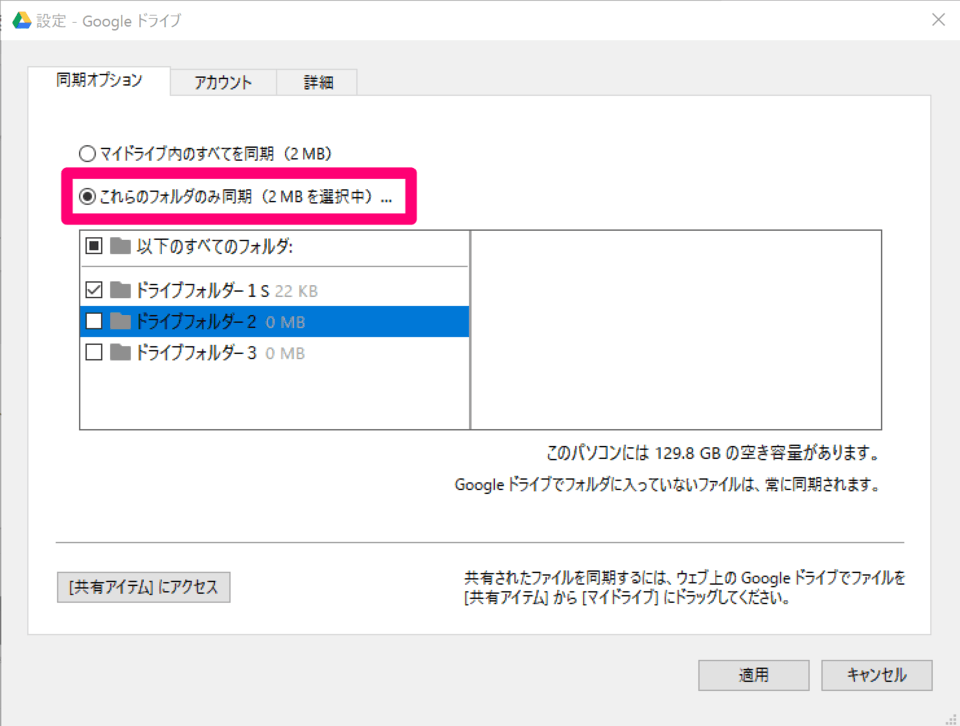This screenshot has width=960, height=726.
Task: Select マイドライブ内のすべてを同期 radio button
Action: click(88, 153)
